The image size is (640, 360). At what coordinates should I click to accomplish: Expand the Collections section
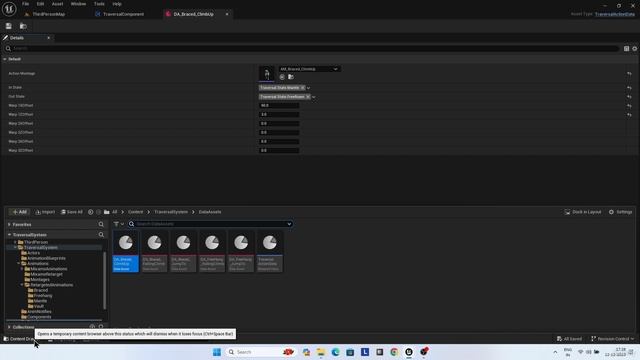tap(9, 327)
